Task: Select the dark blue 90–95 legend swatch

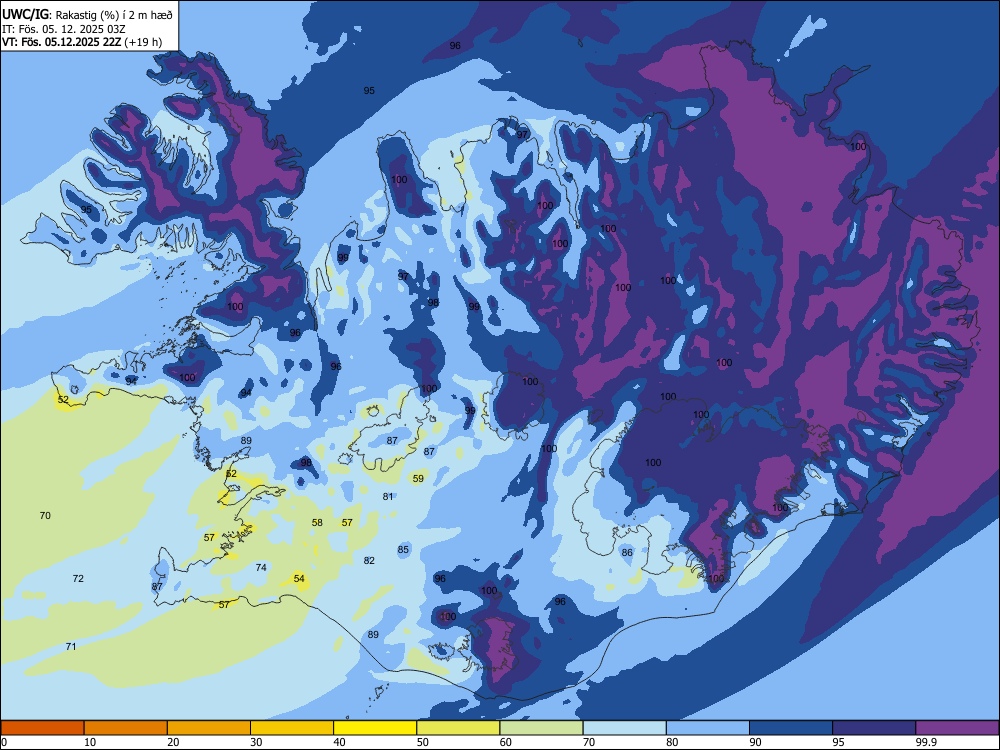Action: pyautogui.click(x=791, y=728)
